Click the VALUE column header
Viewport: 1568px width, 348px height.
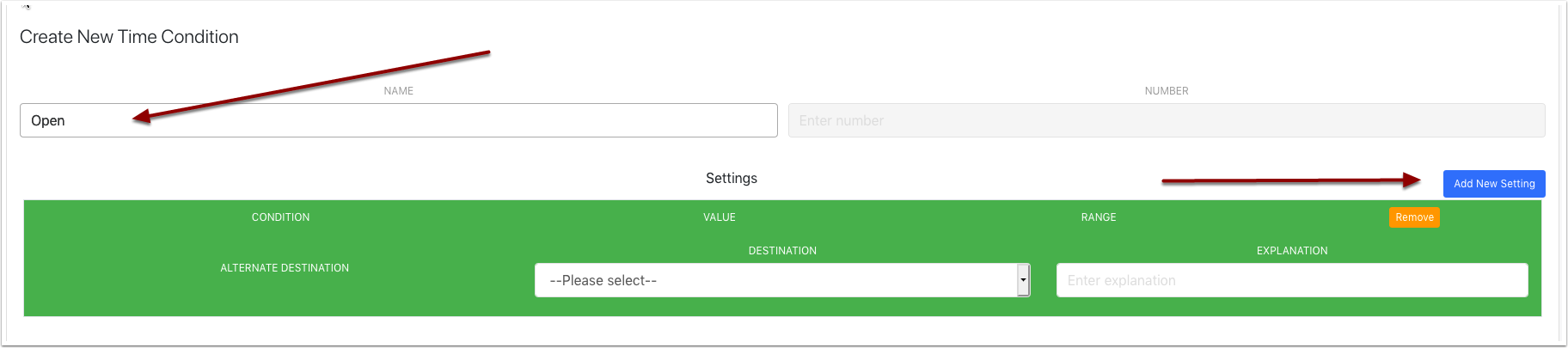pyautogui.click(x=720, y=217)
